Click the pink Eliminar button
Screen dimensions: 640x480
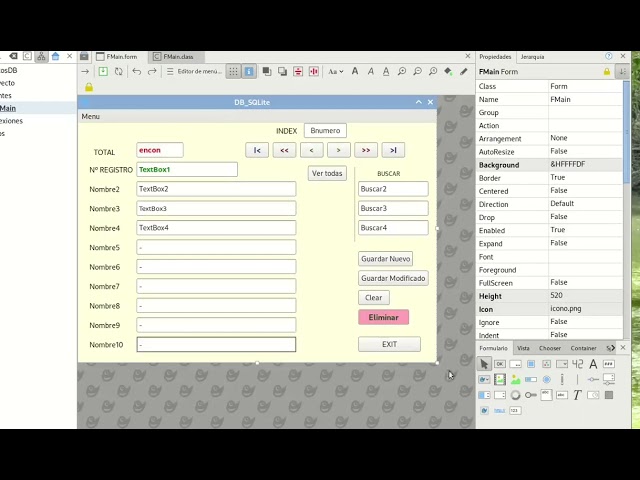(x=383, y=317)
